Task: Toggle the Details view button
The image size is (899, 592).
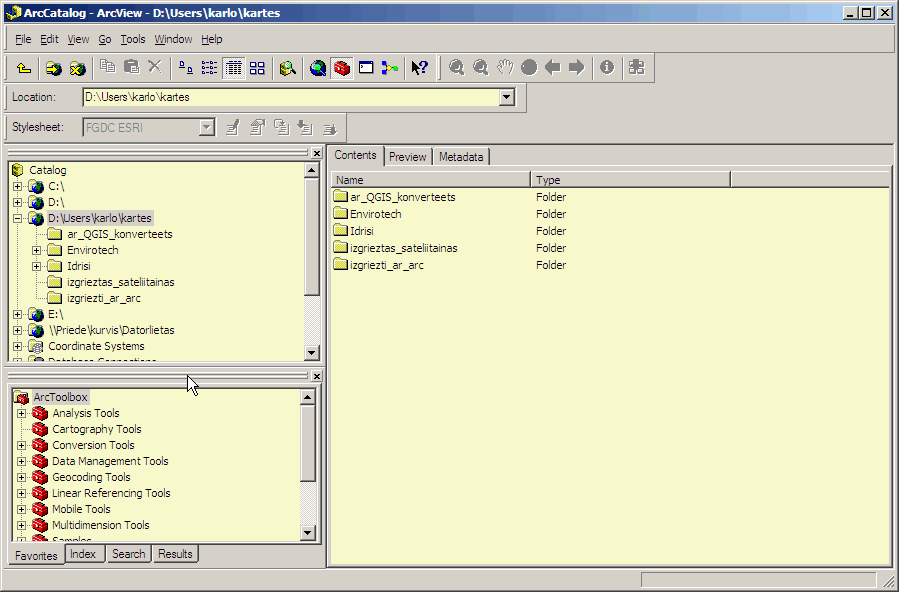Action: point(233,68)
